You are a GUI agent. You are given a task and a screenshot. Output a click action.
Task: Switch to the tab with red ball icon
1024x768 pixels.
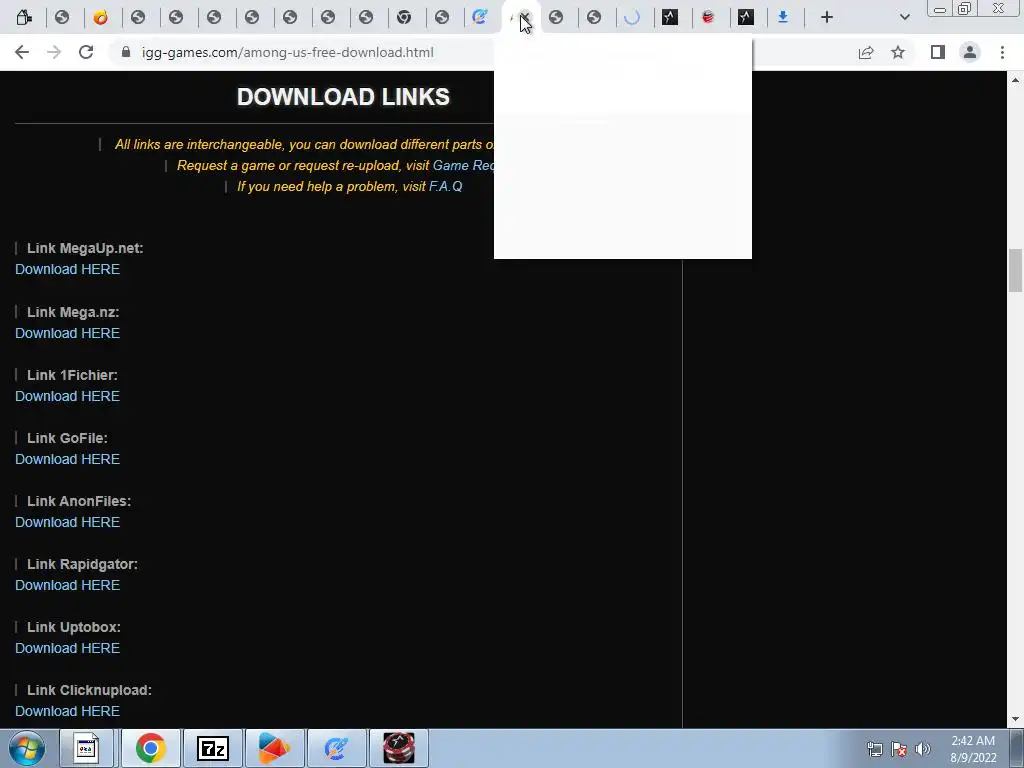[x=708, y=17]
